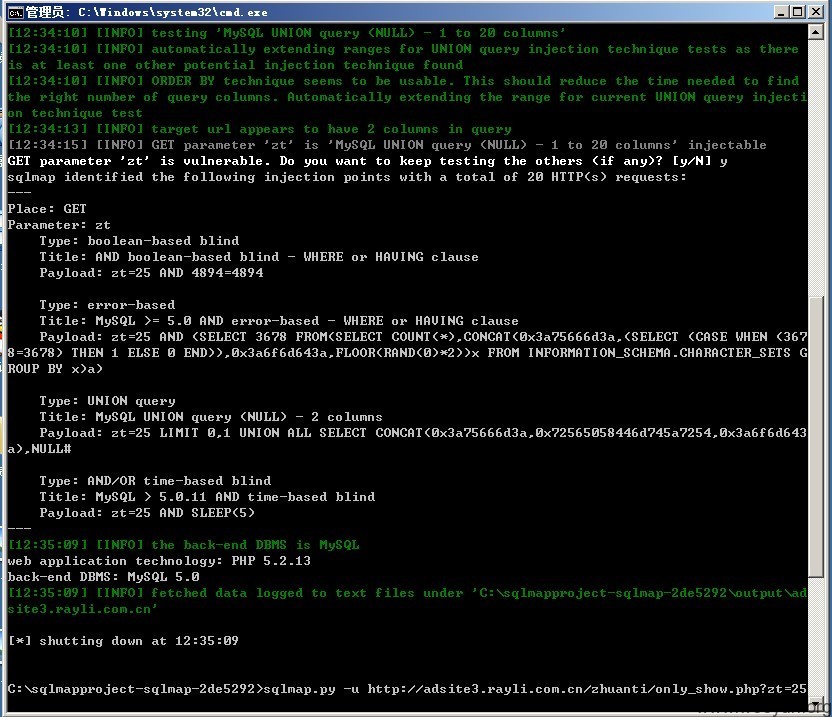This screenshot has height=717, width=832.
Task: Maximize the cmd.exe window
Action: tap(798, 12)
